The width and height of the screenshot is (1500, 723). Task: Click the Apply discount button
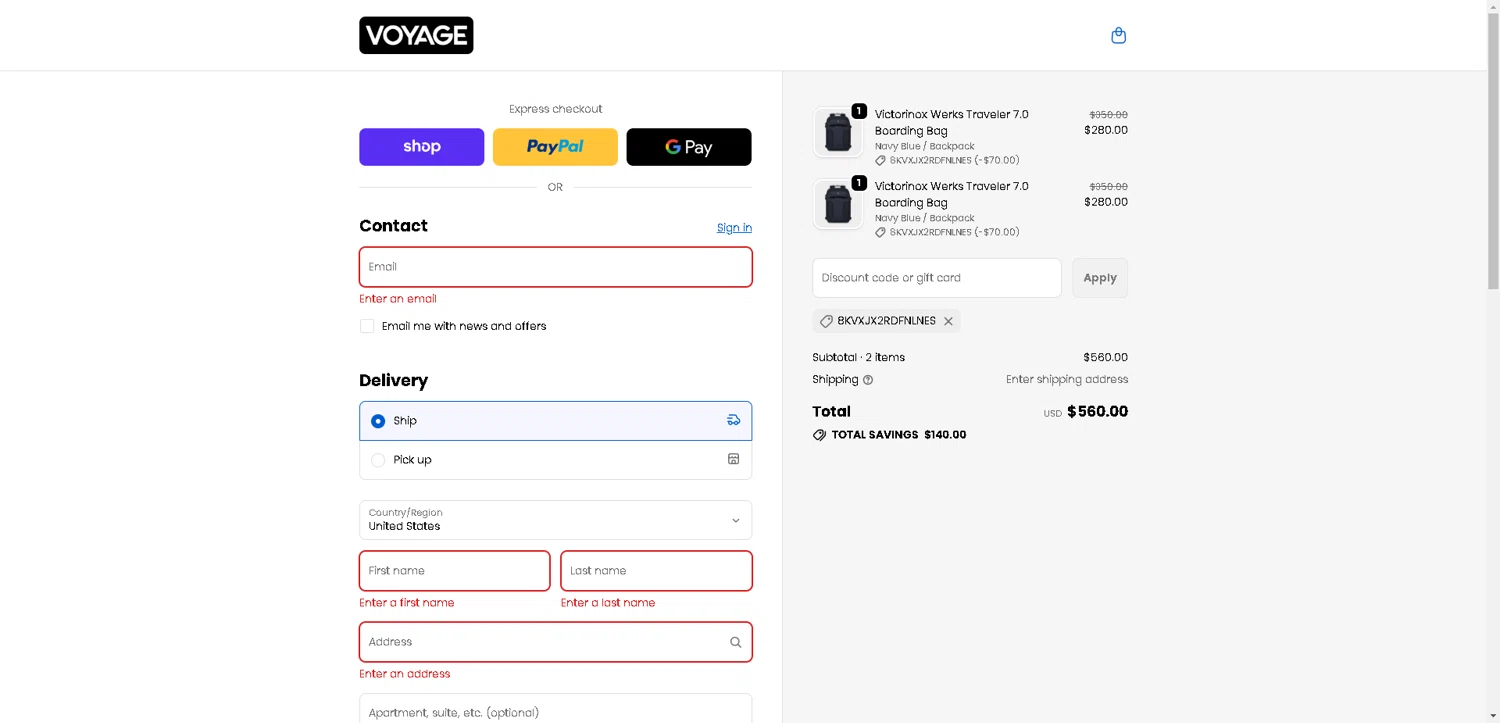(1100, 278)
